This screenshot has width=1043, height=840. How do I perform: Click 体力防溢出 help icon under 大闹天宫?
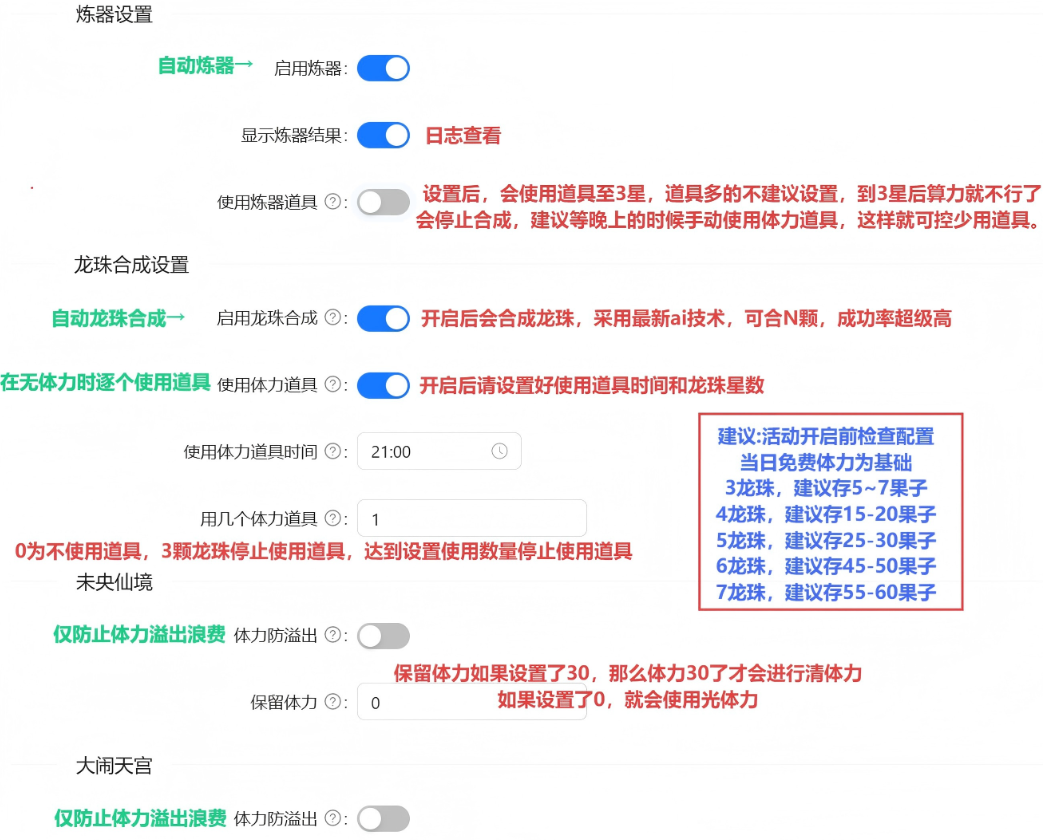[333, 819]
